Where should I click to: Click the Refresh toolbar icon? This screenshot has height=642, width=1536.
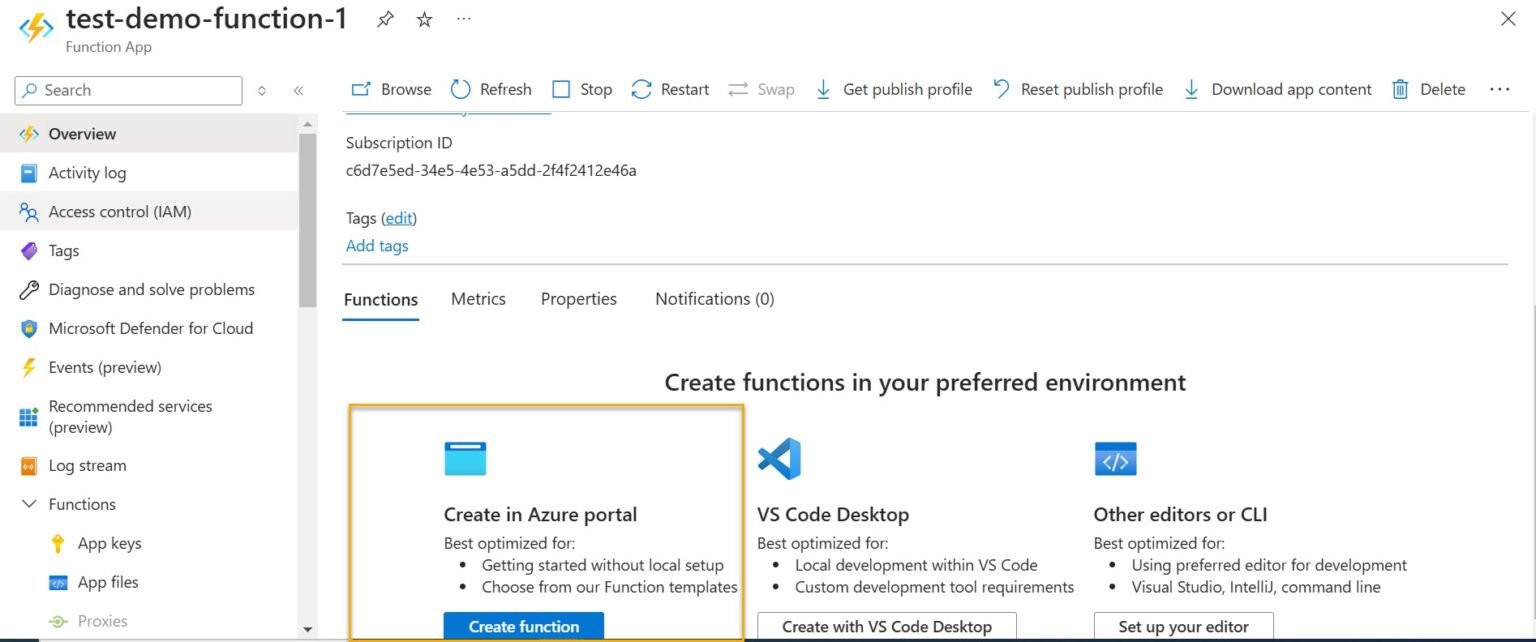460,89
